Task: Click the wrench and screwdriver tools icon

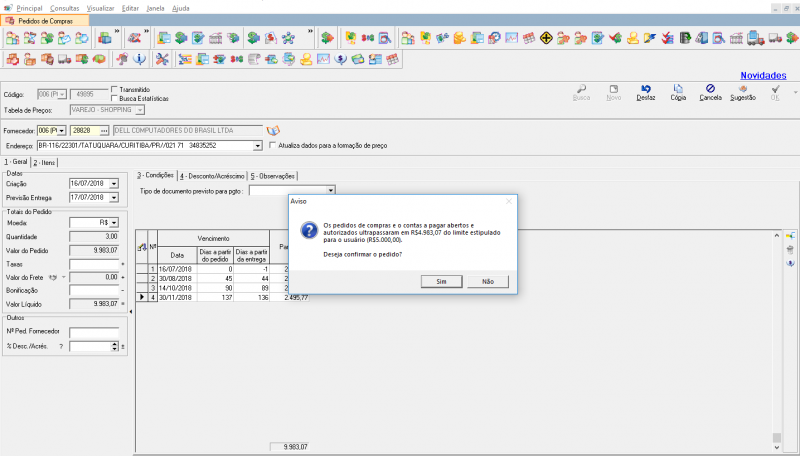Action: pos(162,59)
